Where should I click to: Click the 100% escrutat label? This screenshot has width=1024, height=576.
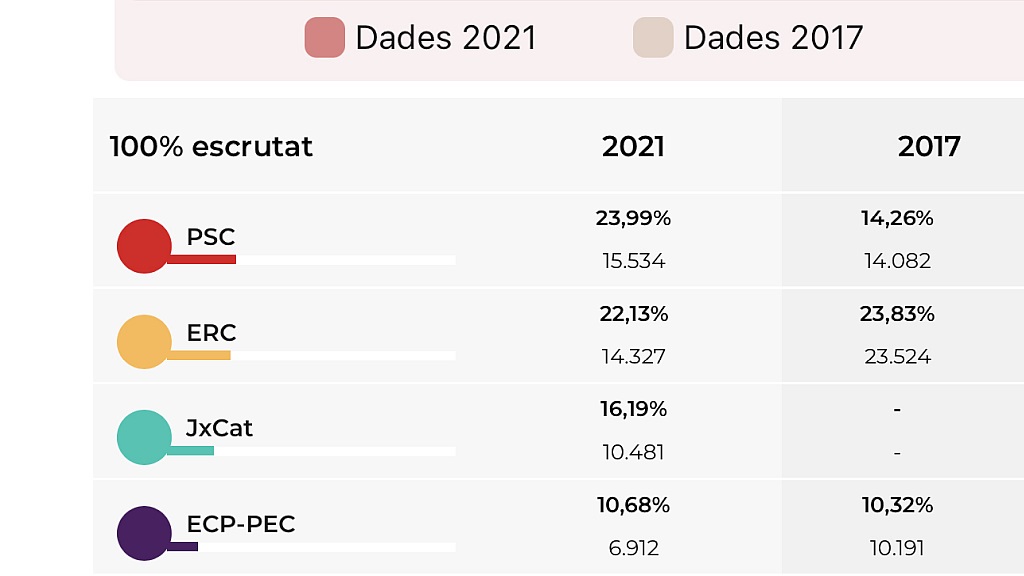[211, 146]
